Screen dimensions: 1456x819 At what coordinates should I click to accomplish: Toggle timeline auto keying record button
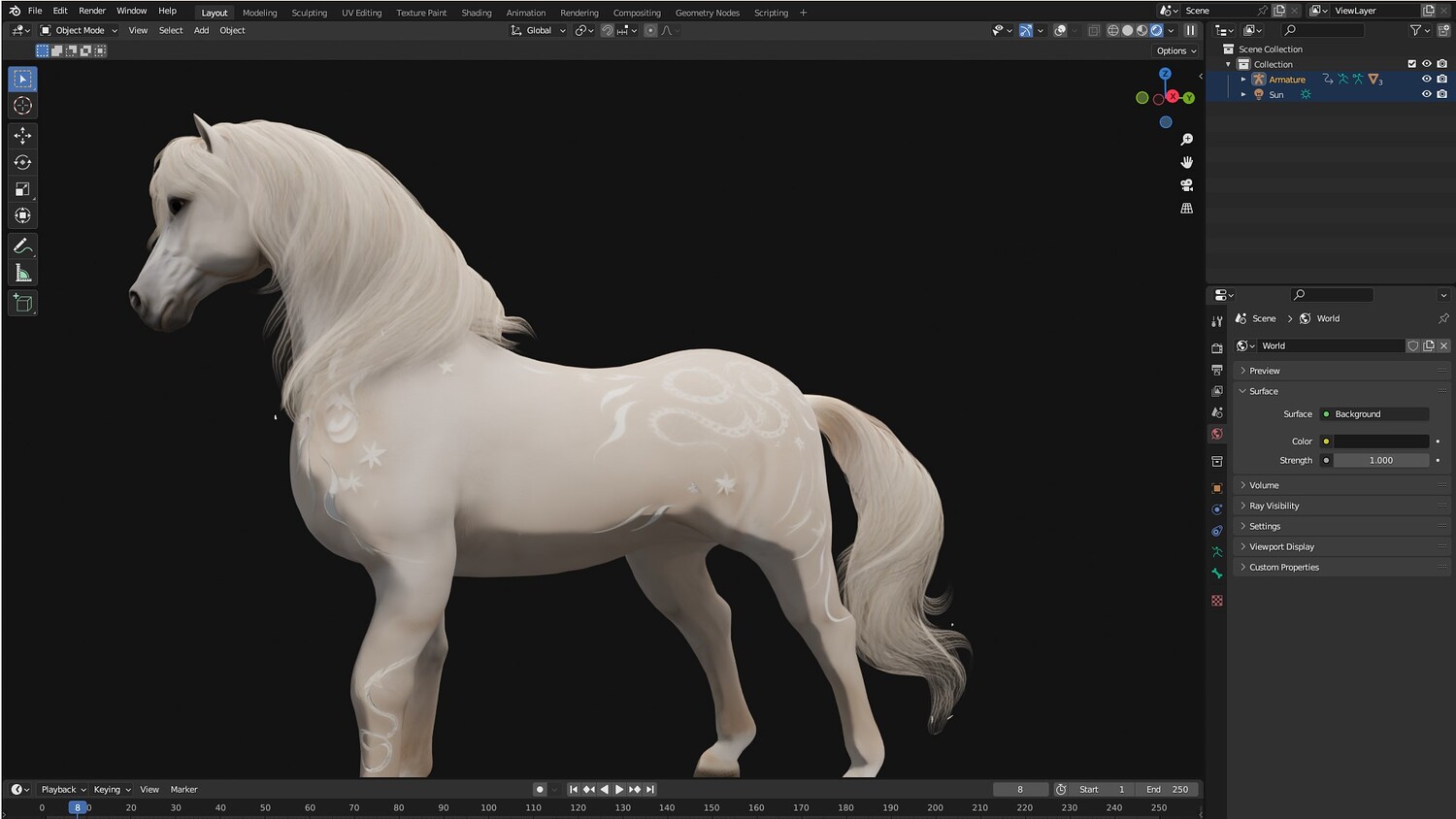(x=540, y=790)
